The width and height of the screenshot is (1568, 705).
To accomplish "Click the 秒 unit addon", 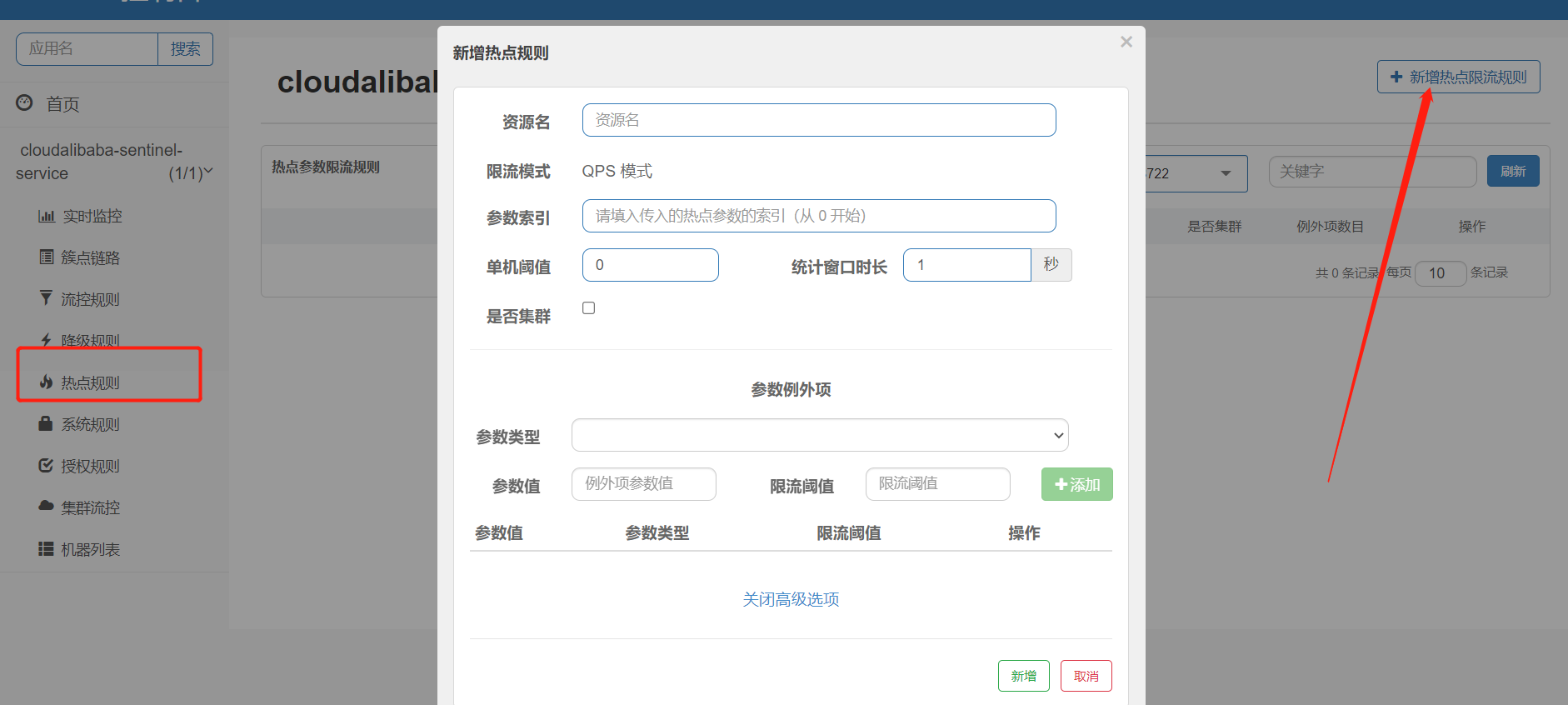I will coord(1051,265).
